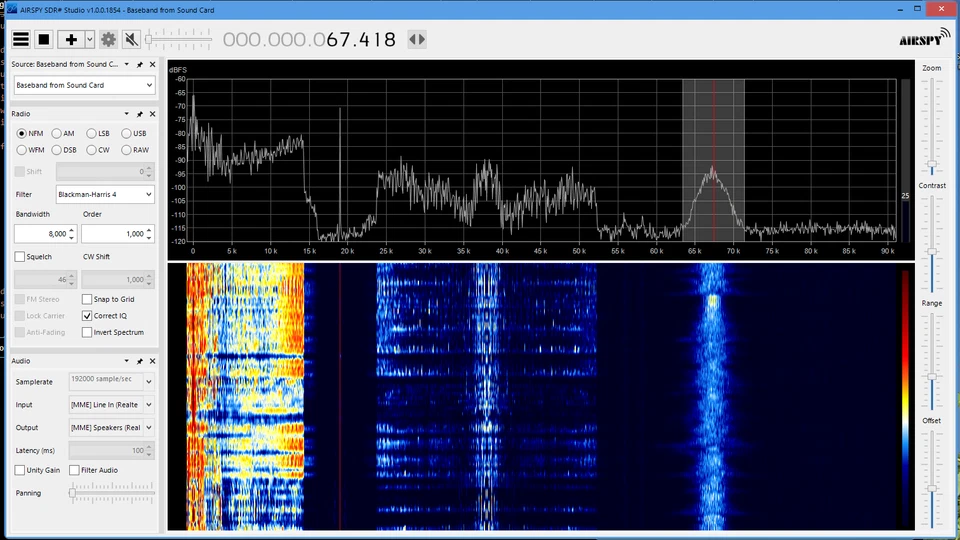The width and height of the screenshot is (960, 540).
Task: Select NFM demodulation mode
Action: click(22, 133)
